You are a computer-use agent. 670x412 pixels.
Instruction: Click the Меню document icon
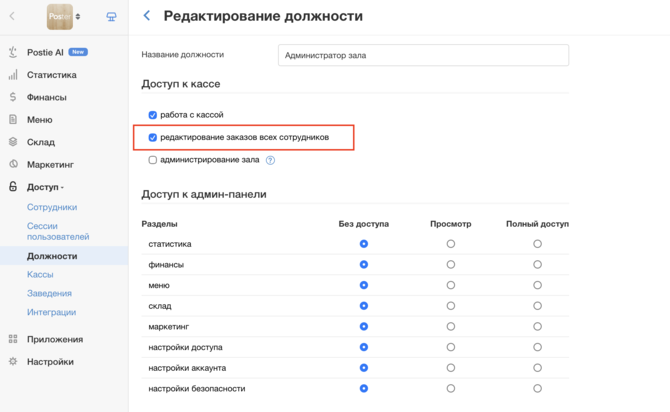point(13,119)
